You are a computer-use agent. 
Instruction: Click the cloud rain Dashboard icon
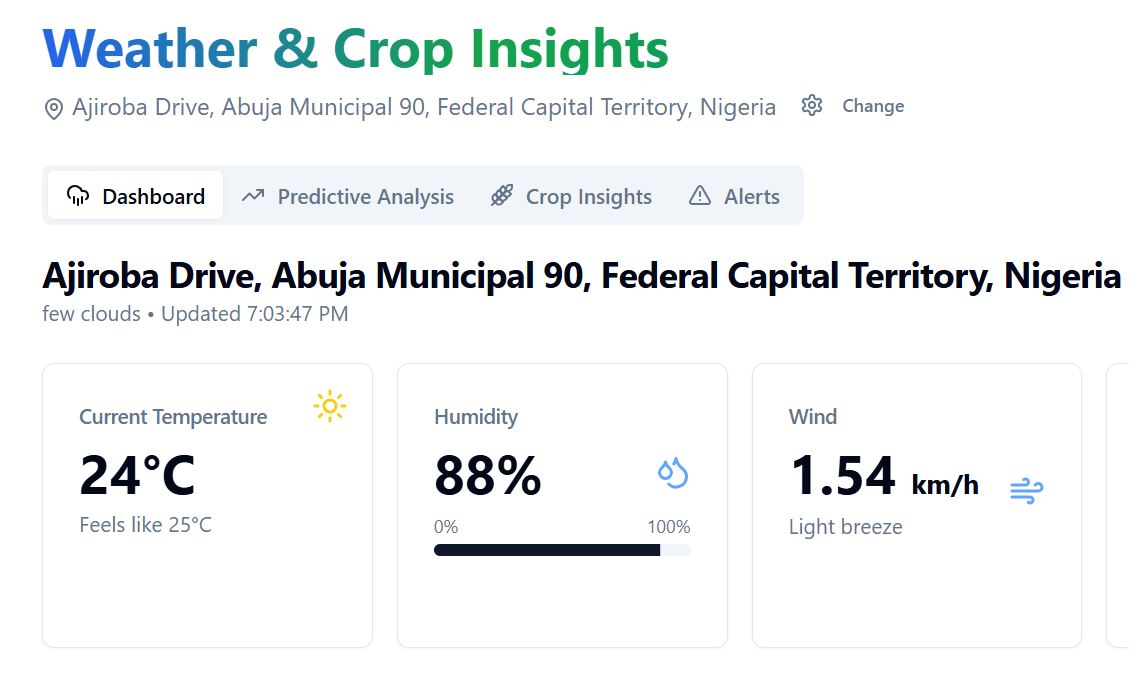point(77,196)
